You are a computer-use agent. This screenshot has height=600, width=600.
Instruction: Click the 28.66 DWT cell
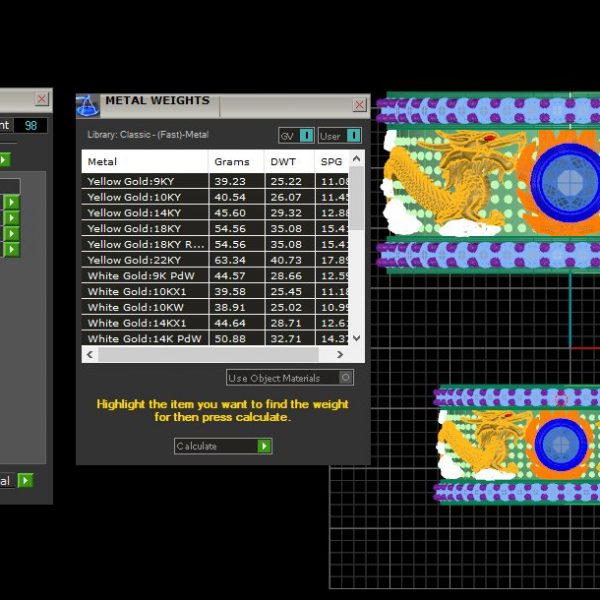(x=290, y=276)
